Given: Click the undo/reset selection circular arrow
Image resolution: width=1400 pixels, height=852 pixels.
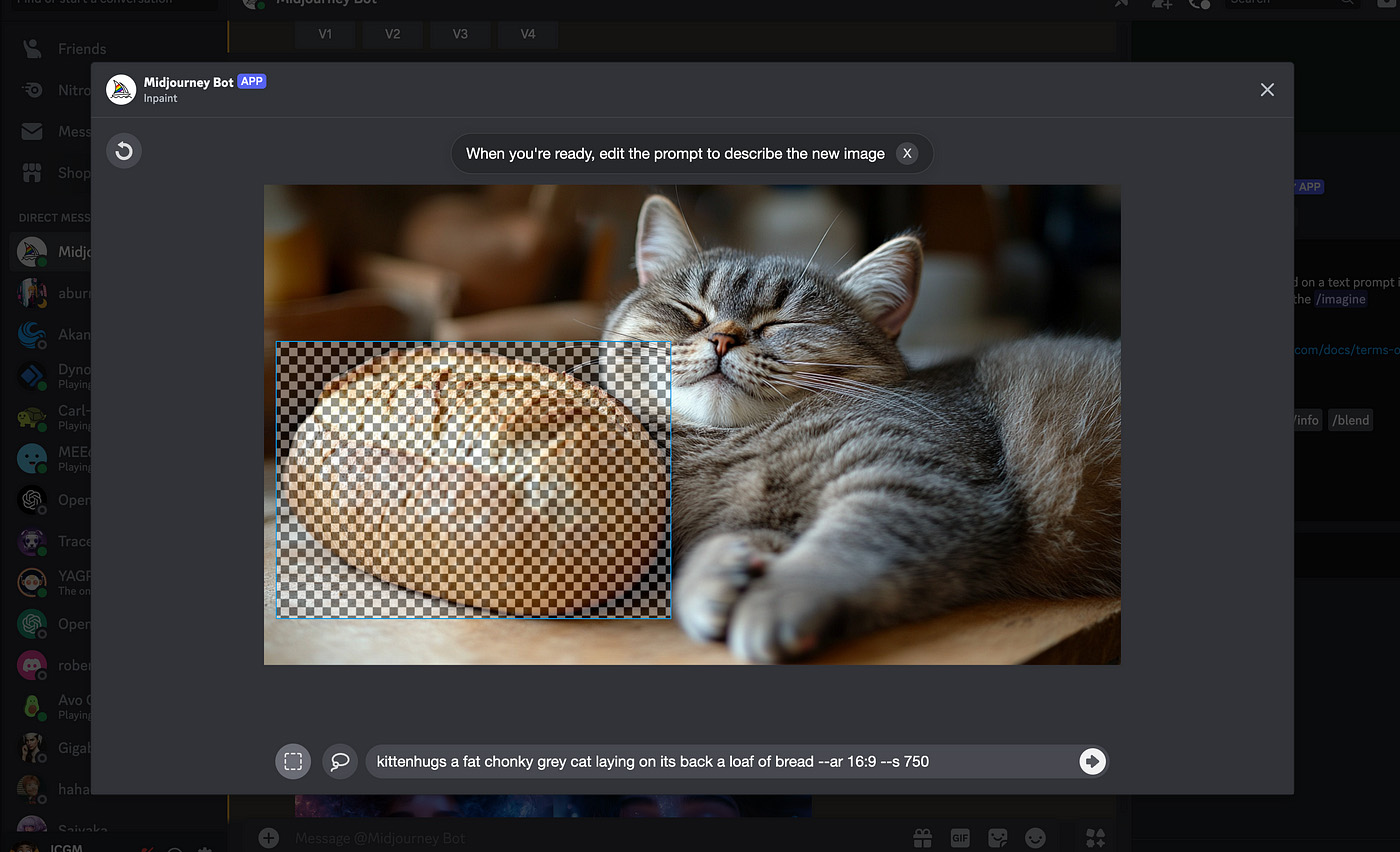Looking at the screenshot, I should pyautogui.click(x=124, y=151).
